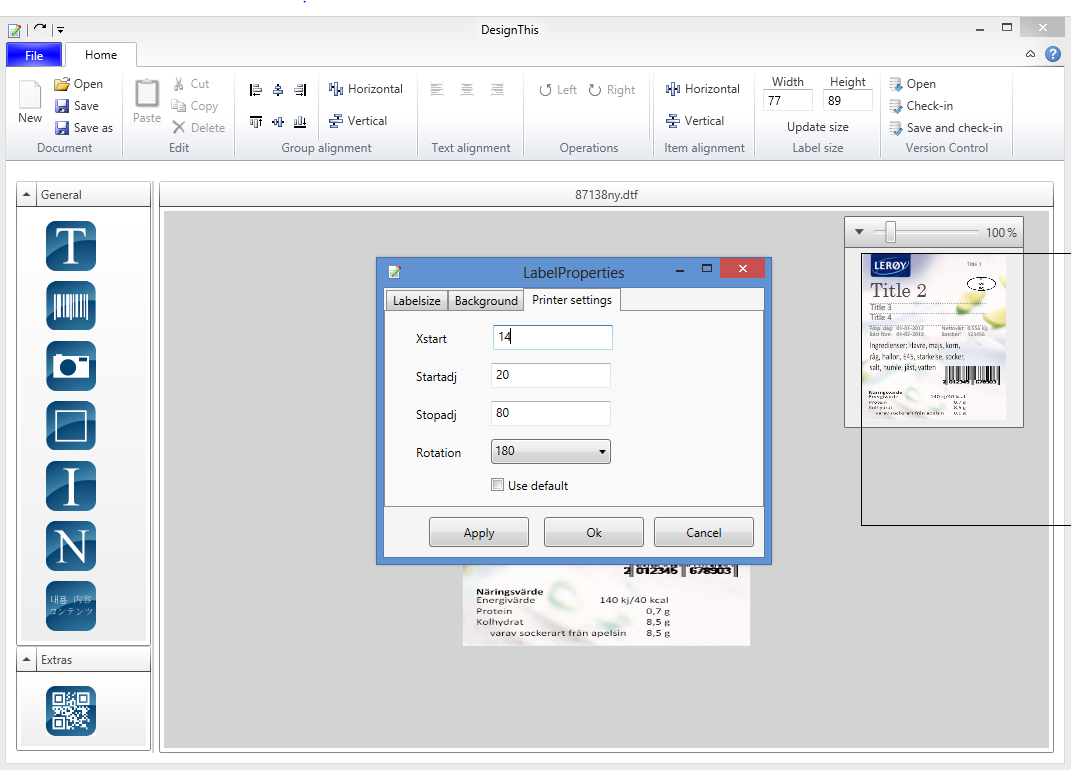This screenshot has width=1071, height=770.
Task: Expand the zoom panel dropdown arrow
Action: [859, 233]
